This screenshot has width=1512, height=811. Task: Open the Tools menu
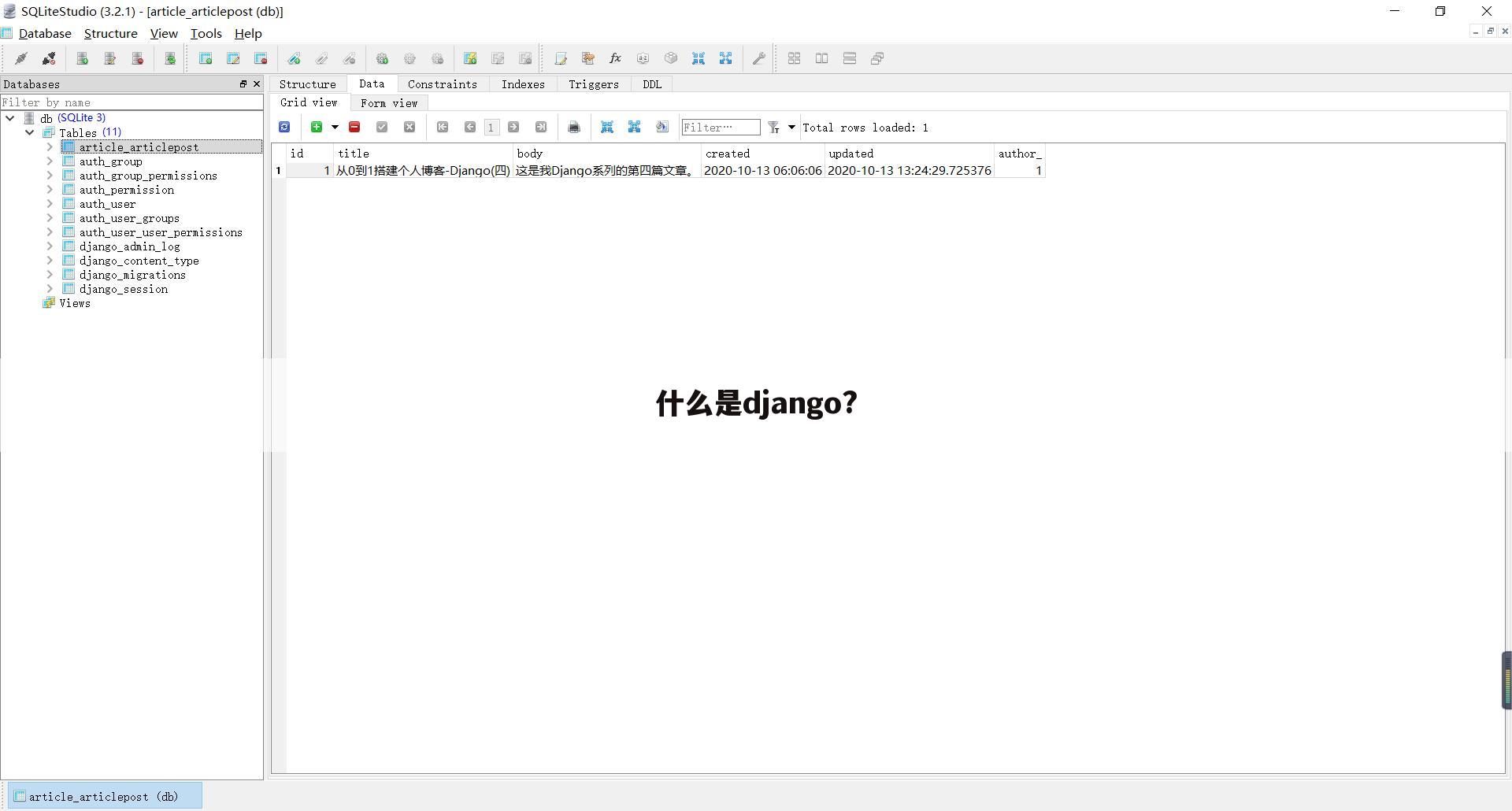[206, 33]
